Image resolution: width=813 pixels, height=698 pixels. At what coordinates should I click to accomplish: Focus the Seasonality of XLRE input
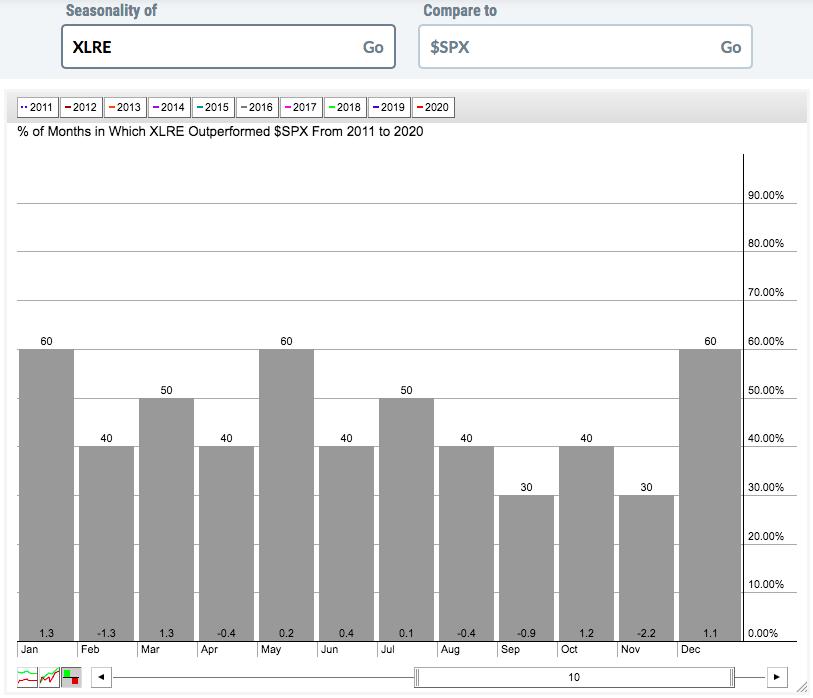[x=228, y=47]
